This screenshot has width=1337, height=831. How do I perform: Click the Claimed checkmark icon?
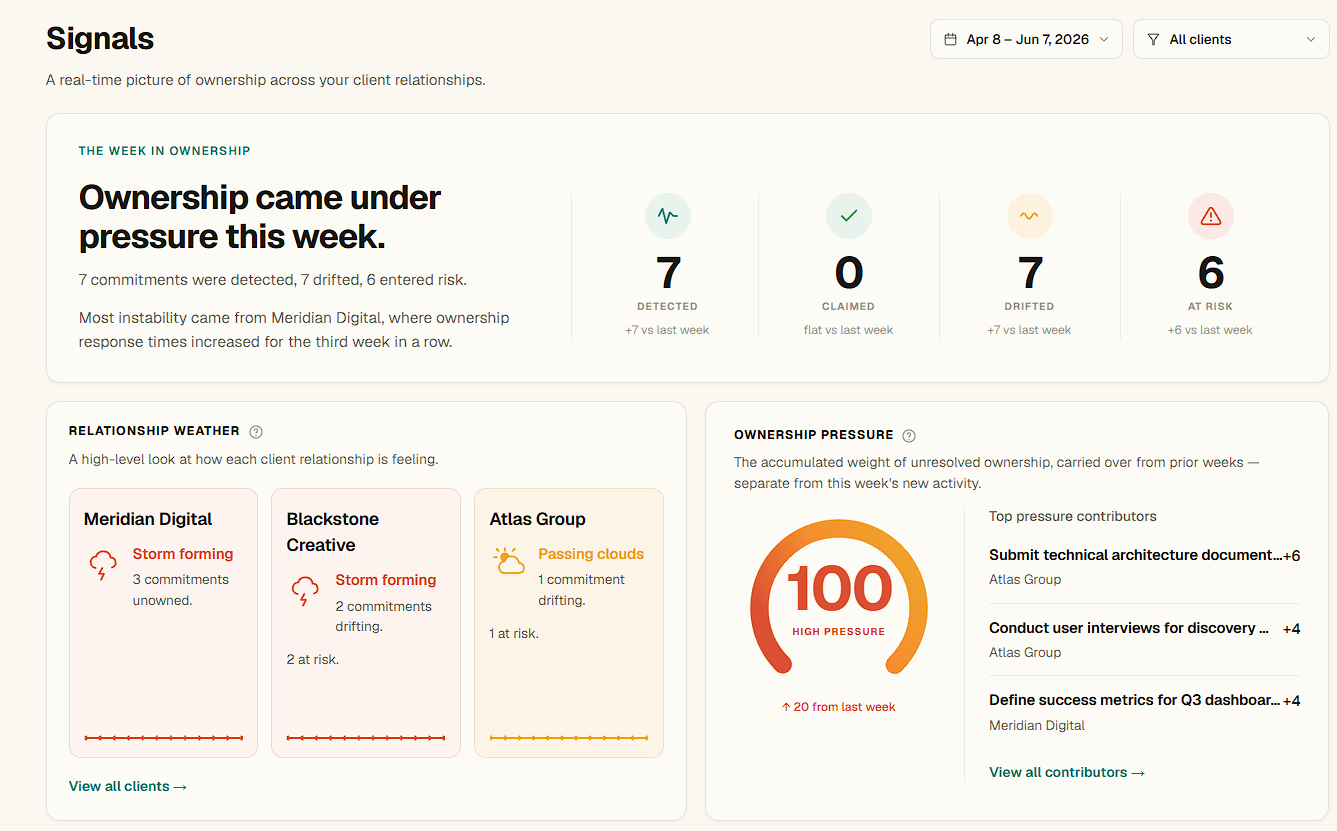coord(849,216)
